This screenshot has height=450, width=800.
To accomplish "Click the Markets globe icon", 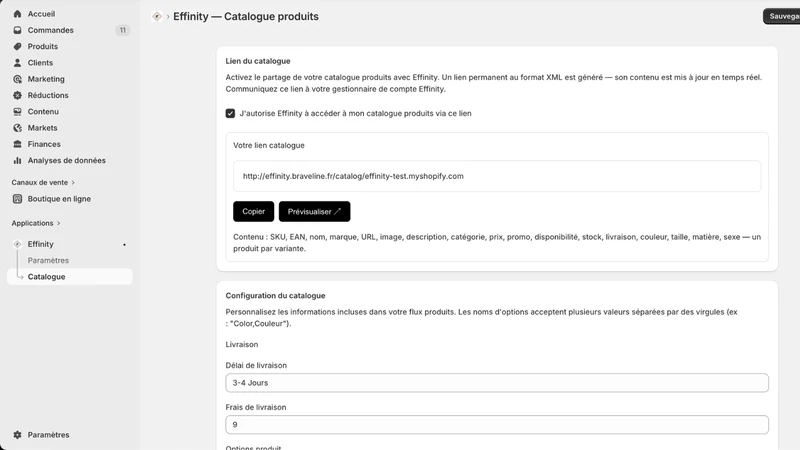I will tap(17, 128).
